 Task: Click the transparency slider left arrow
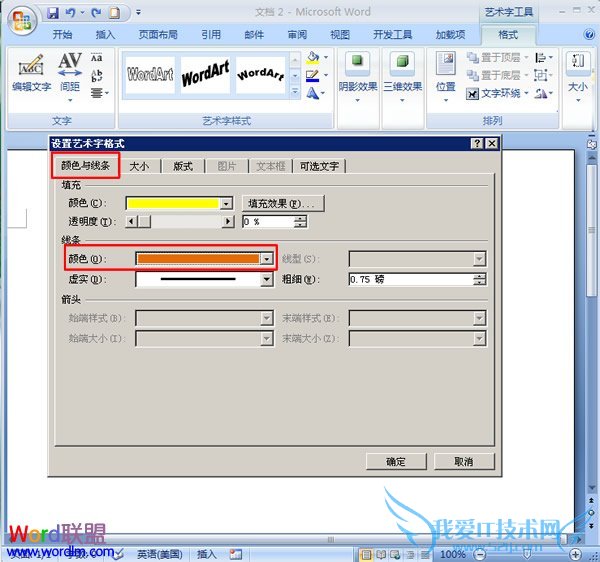pyautogui.click(x=132, y=222)
